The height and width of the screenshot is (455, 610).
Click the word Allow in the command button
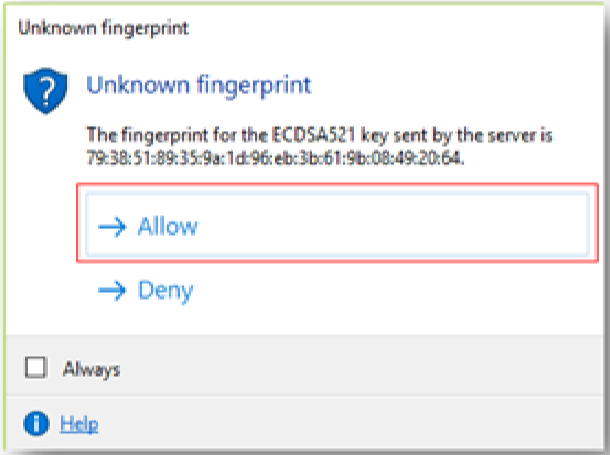[168, 226]
